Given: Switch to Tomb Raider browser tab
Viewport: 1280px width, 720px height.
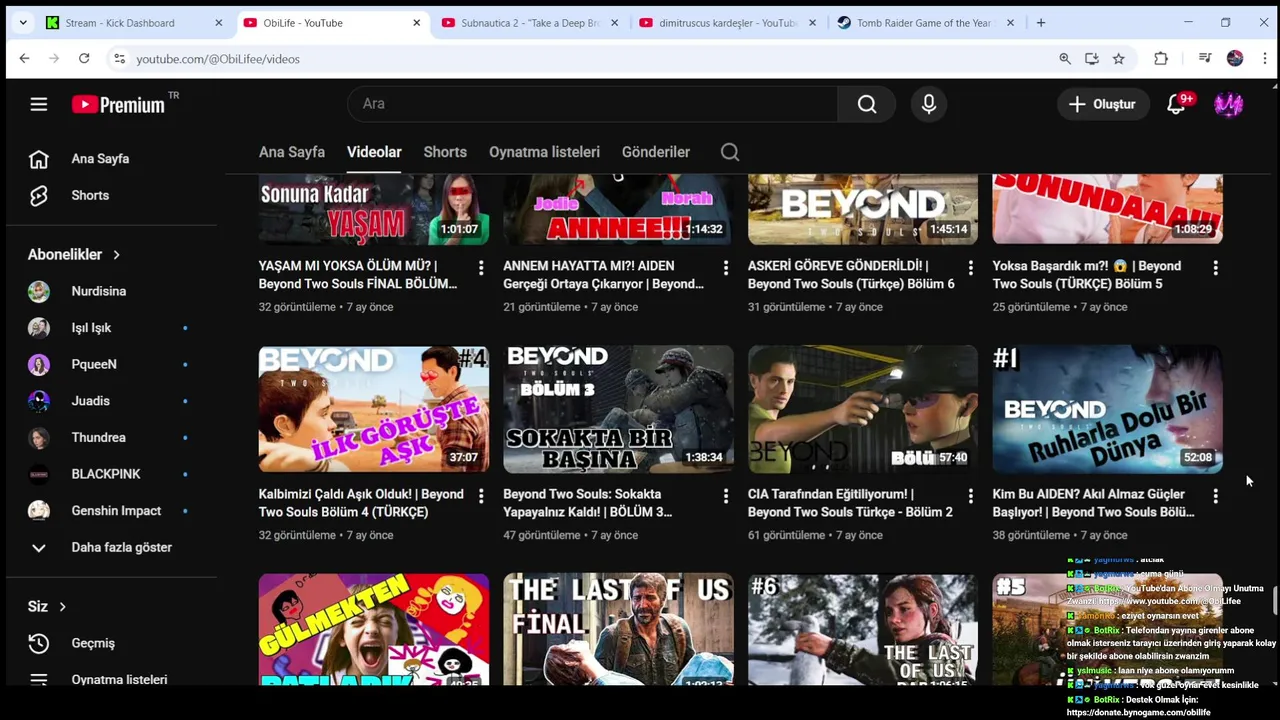Looking at the screenshot, I should point(926,23).
